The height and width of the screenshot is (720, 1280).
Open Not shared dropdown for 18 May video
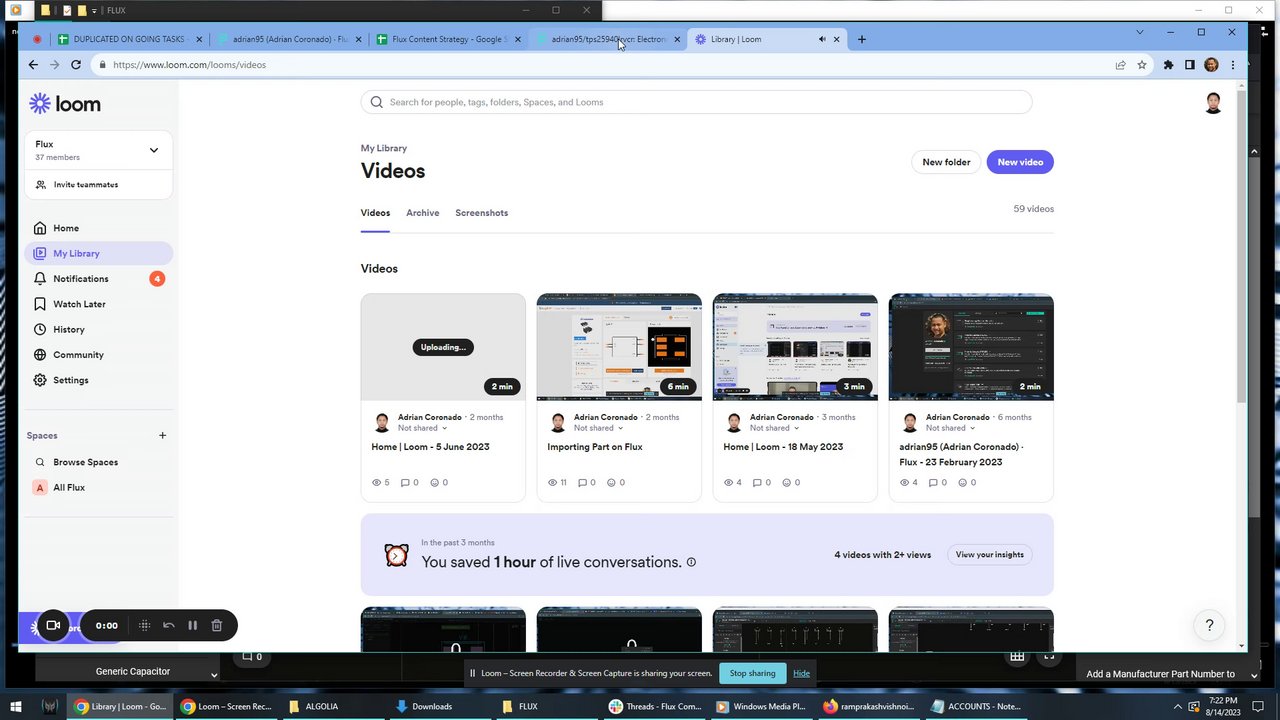point(776,428)
